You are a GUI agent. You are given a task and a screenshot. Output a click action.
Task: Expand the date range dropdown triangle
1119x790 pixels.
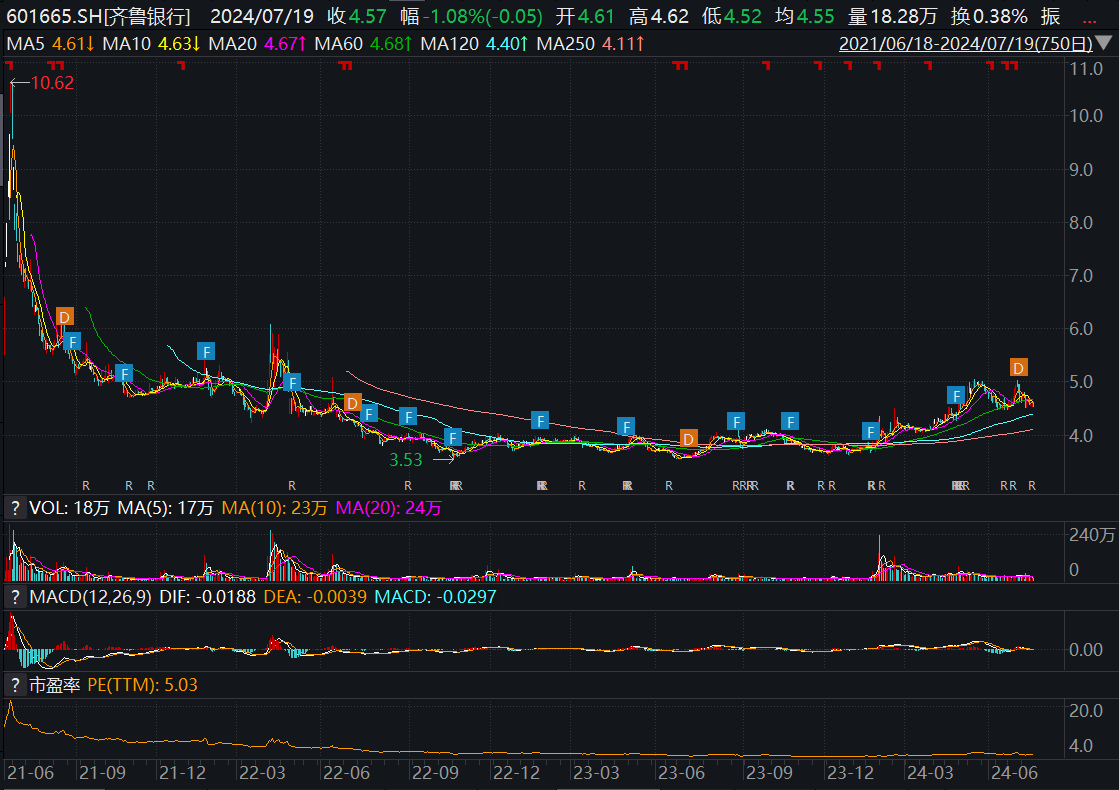[1103, 44]
